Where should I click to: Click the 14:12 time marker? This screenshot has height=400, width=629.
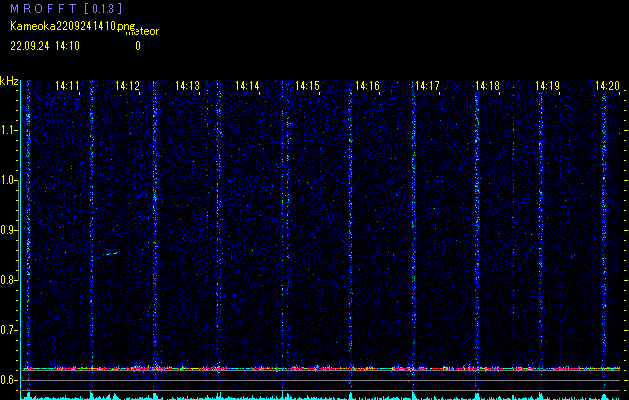click(x=127, y=86)
